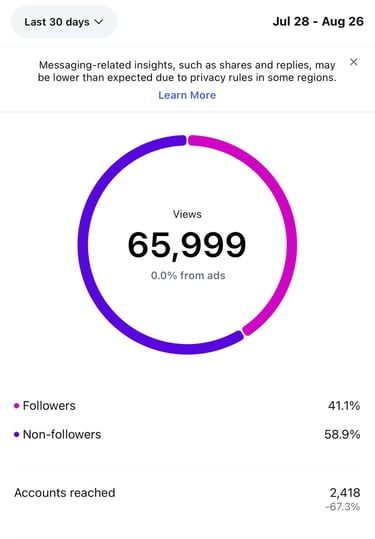Tap the '0.0% from ads' label
The height and width of the screenshot is (539, 375).
click(188, 276)
